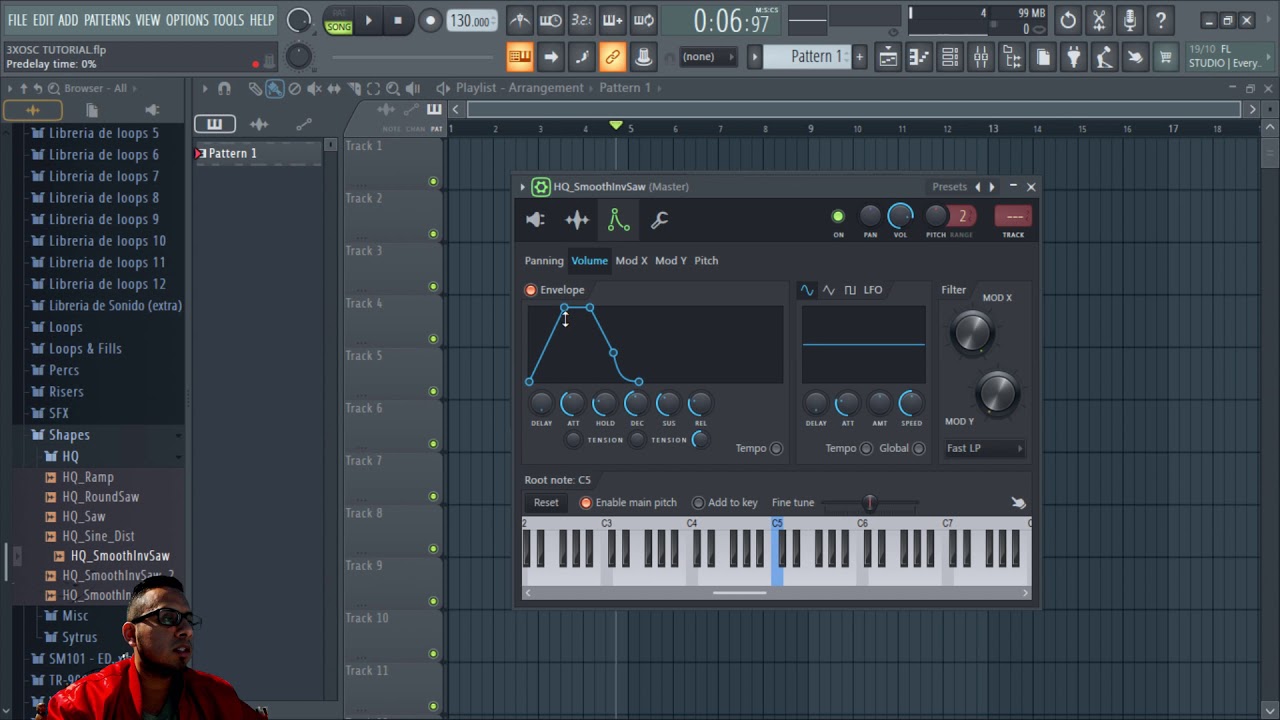Viewport: 1280px width, 720px height.
Task: Open the Browser view button
Action: coord(1012,57)
